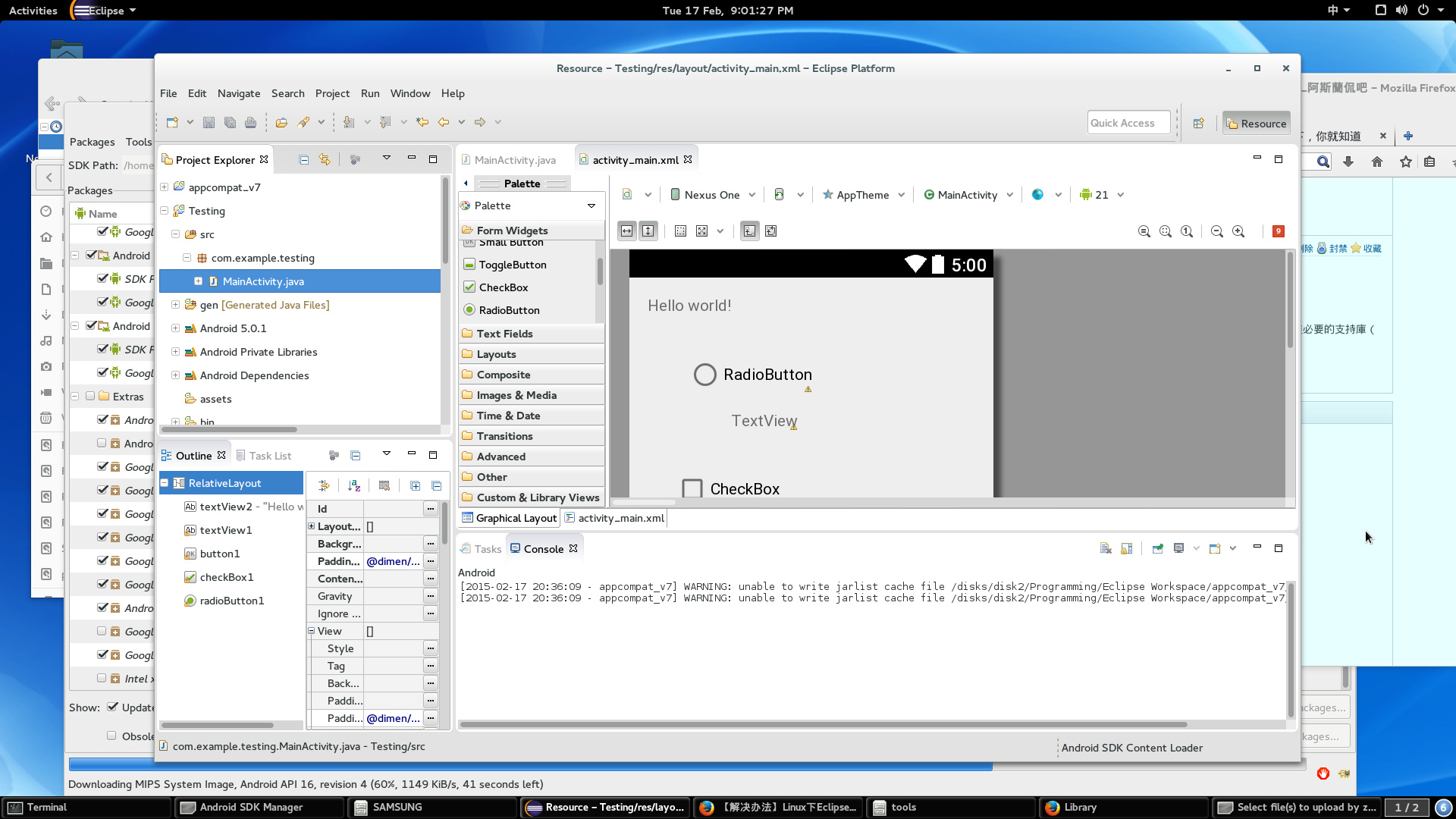Navigate back with yellow left arrow
1456x819 pixels.
point(444,122)
